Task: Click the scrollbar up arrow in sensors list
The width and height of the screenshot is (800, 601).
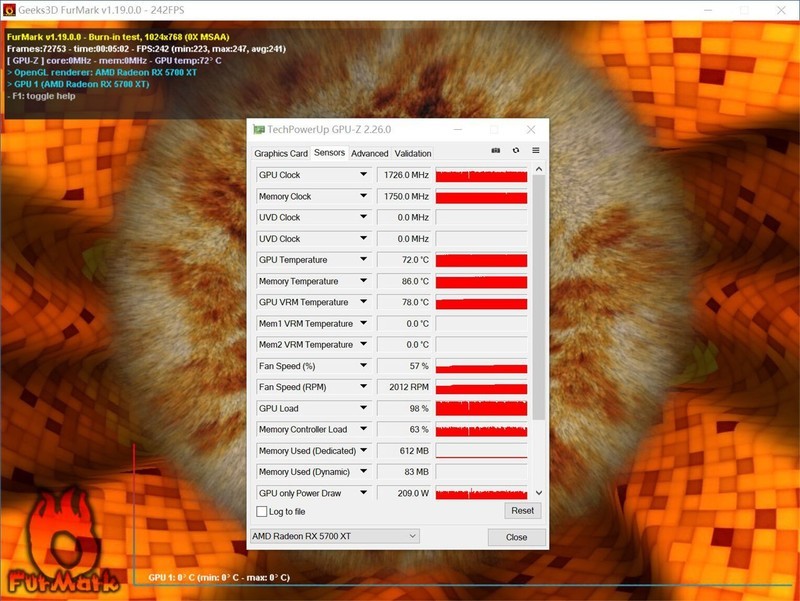Action: 539,169
